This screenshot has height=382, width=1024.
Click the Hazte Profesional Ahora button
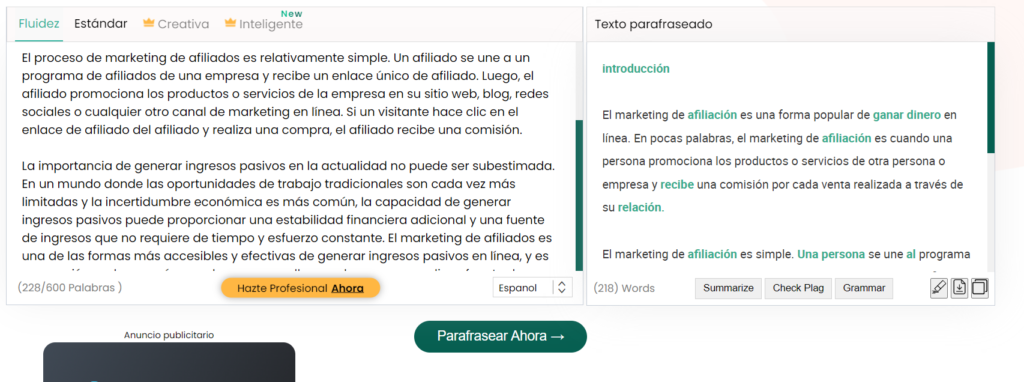pos(300,288)
